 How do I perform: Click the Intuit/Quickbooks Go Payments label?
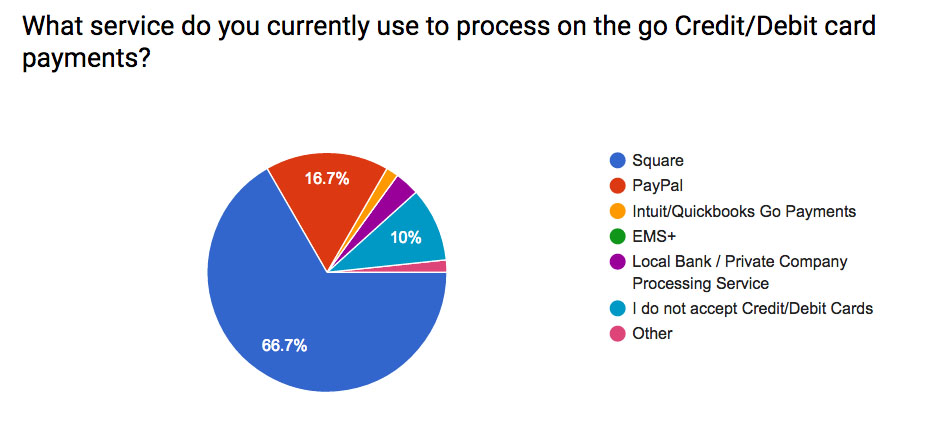point(744,212)
